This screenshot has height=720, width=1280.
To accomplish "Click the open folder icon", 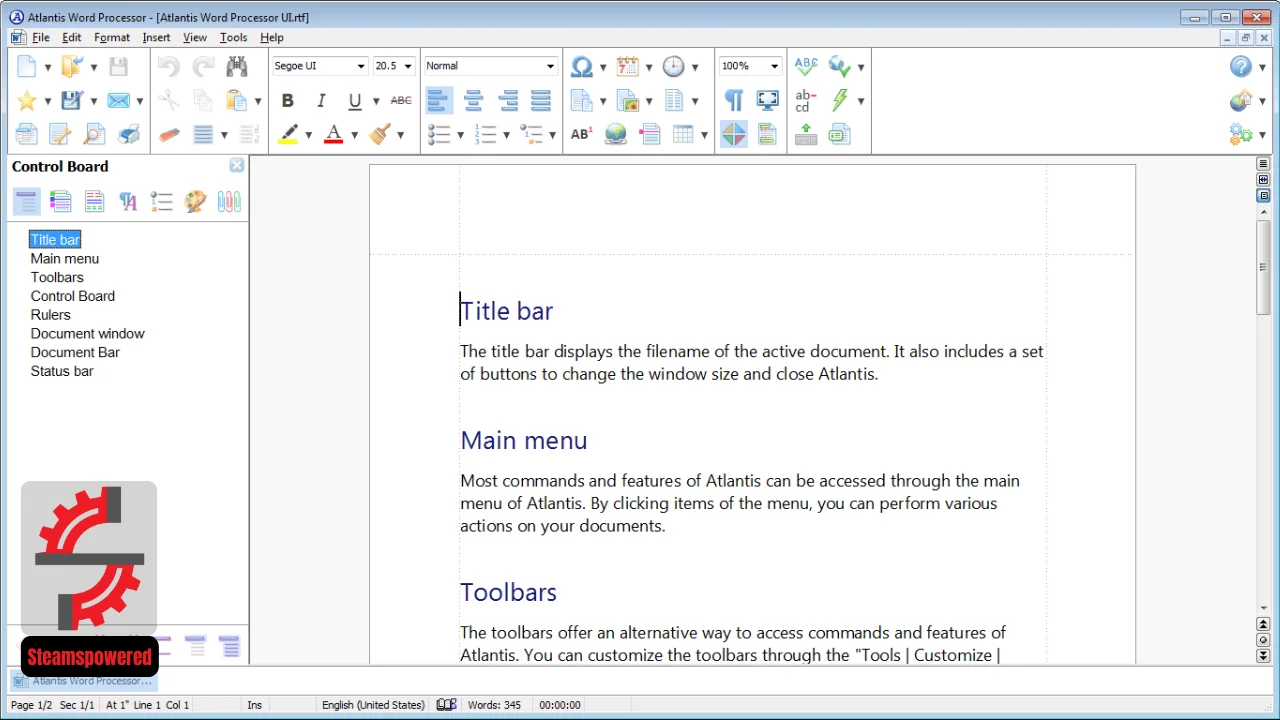I will (71, 66).
